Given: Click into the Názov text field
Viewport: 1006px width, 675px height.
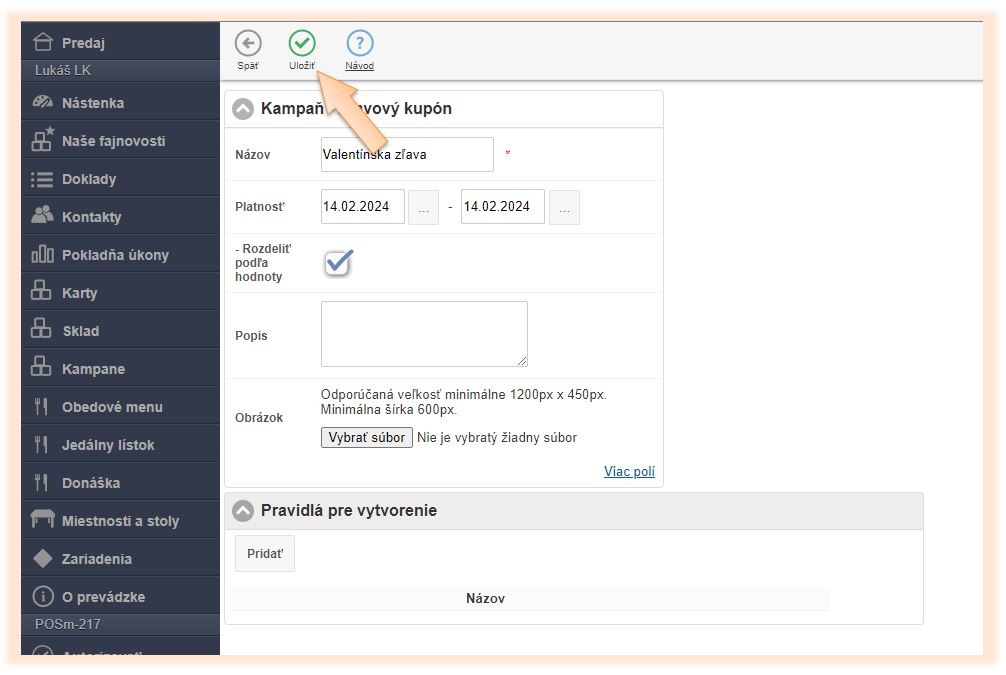Looking at the screenshot, I should 407,155.
